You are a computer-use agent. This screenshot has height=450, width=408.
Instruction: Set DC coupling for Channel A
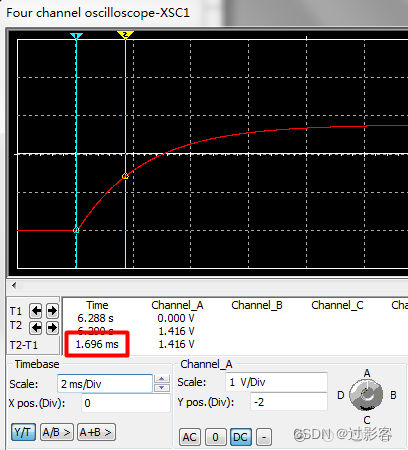241,437
